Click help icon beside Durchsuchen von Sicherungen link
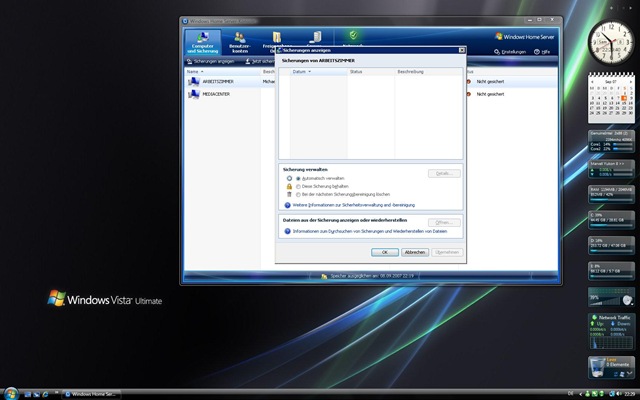This screenshot has width=640, height=400. click(x=287, y=231)
